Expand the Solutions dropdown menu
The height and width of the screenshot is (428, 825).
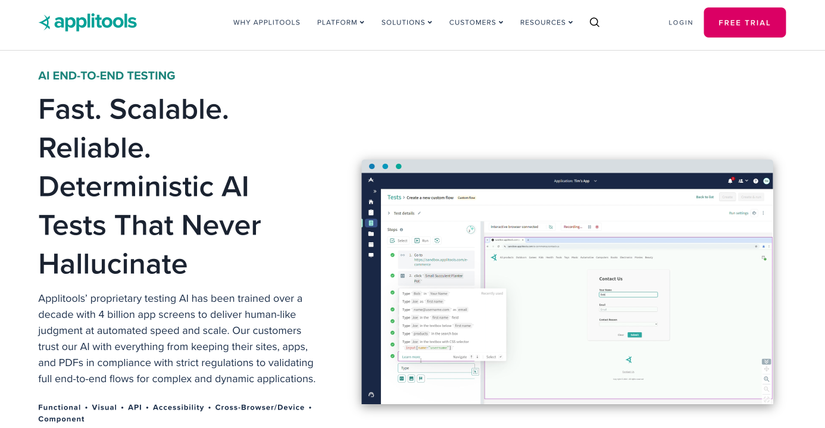407,23
